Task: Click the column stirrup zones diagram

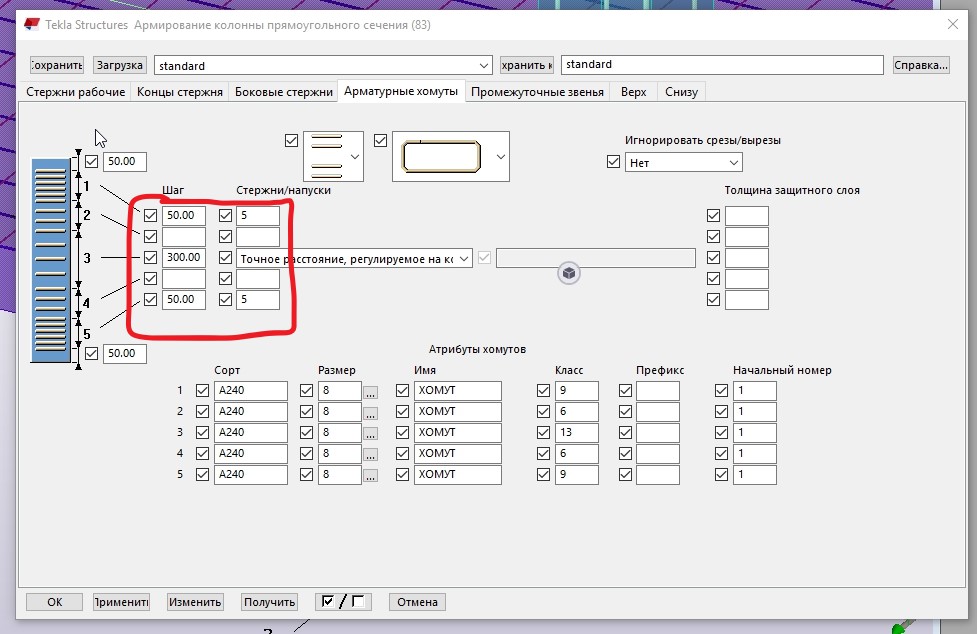Action: (x=50, y=258)
